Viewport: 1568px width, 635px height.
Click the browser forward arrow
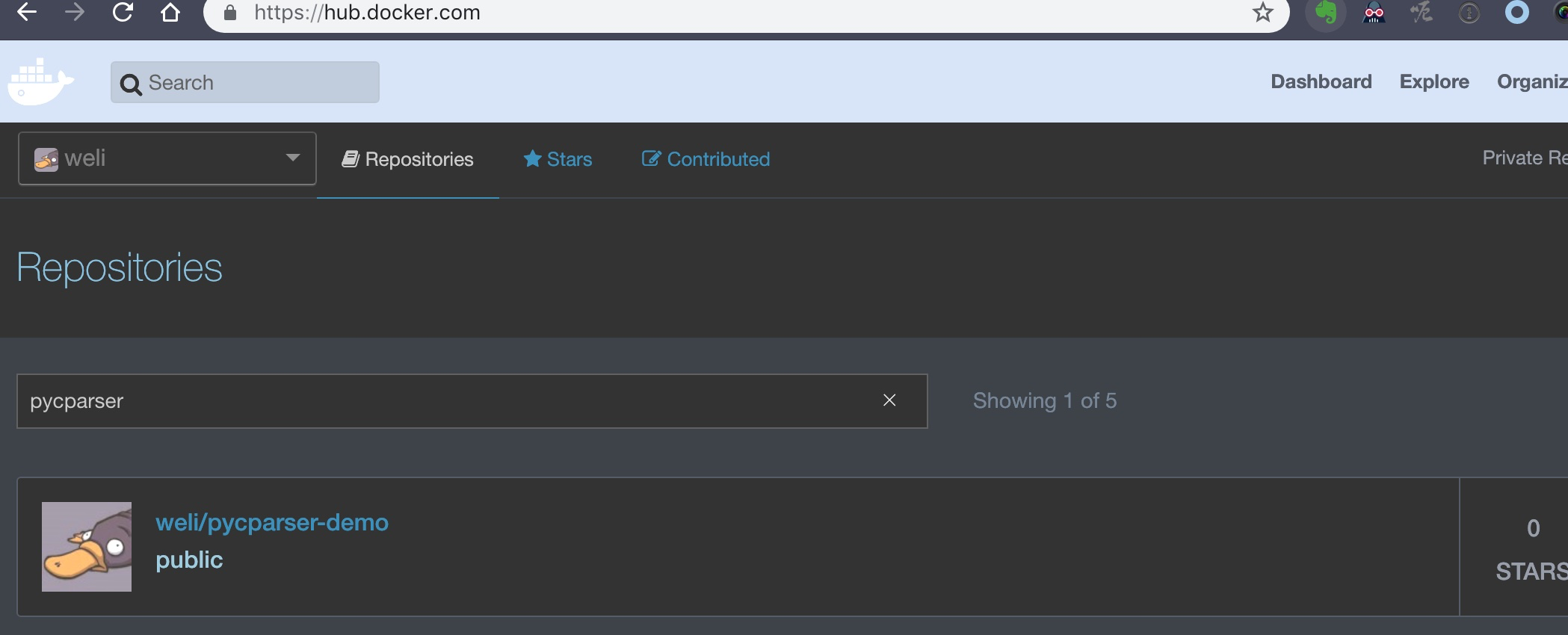pyautogui.click(x=75, y=12)
